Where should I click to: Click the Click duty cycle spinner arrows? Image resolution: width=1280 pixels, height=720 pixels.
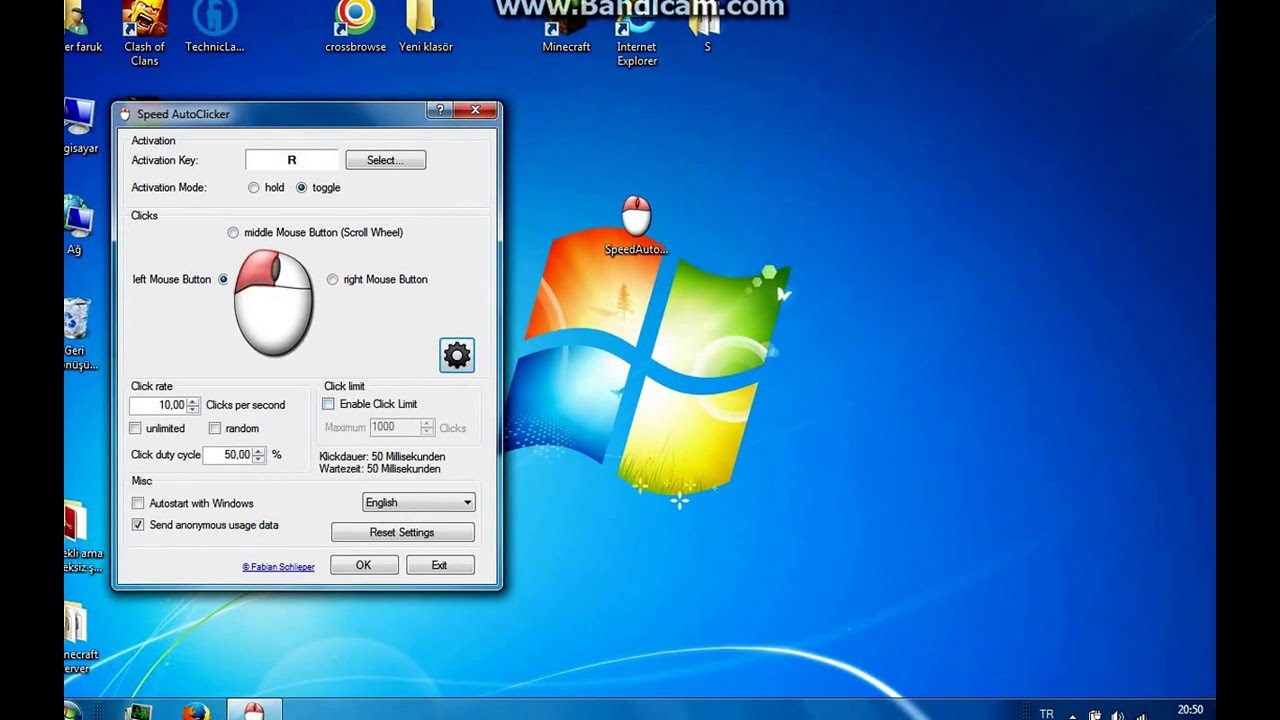(259, 454)
